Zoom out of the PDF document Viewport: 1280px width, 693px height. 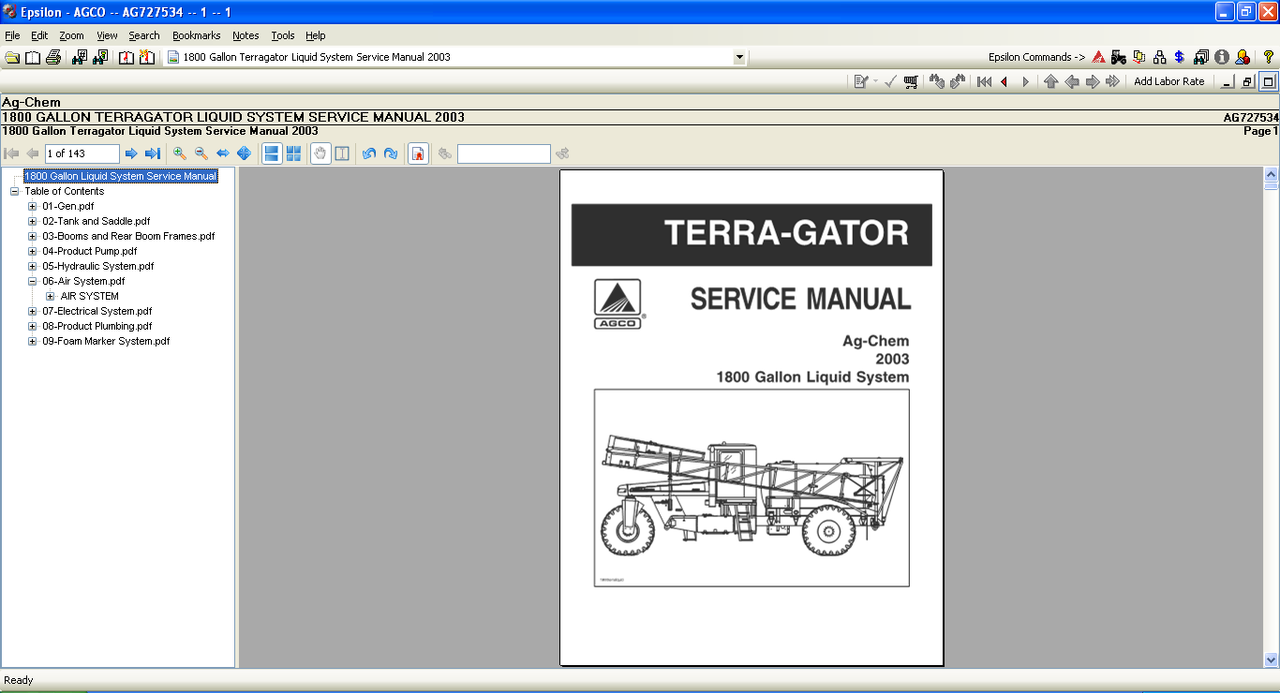click(201, 153)
